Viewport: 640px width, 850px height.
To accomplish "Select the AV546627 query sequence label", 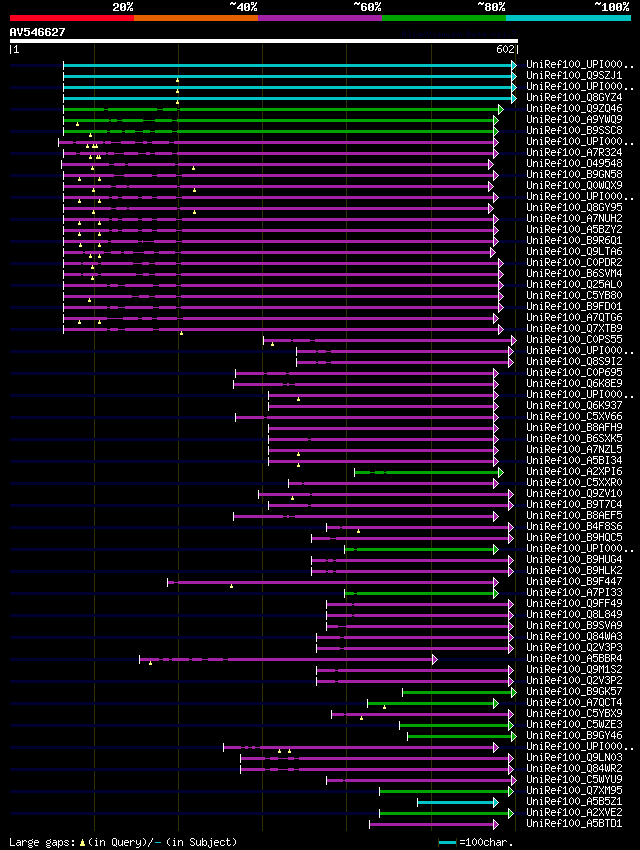I will coord(37,32).
